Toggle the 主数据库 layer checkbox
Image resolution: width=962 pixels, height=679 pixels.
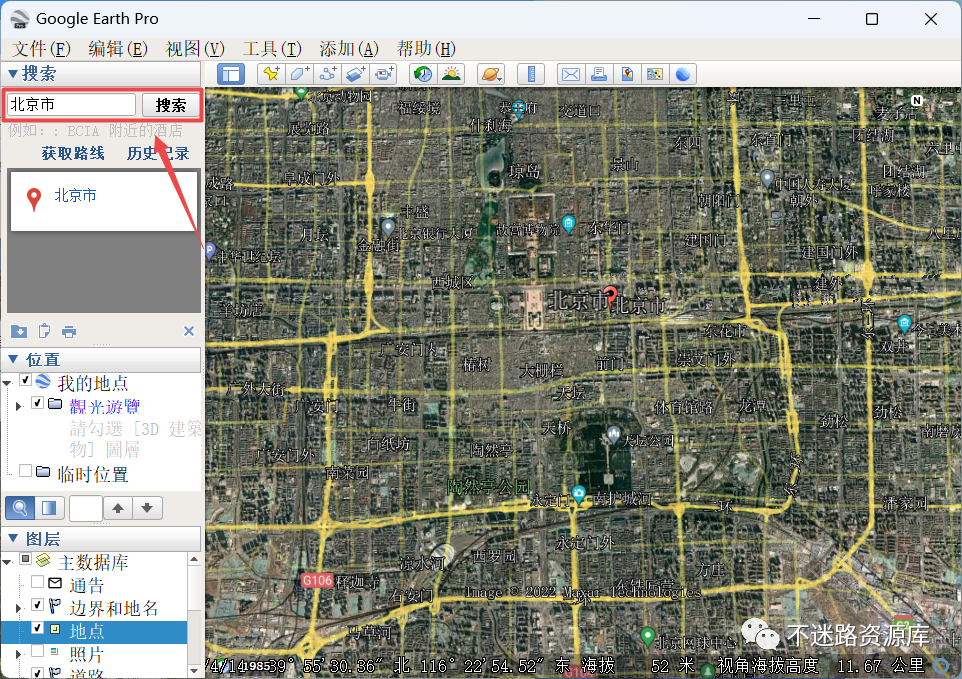coord(26,559)
